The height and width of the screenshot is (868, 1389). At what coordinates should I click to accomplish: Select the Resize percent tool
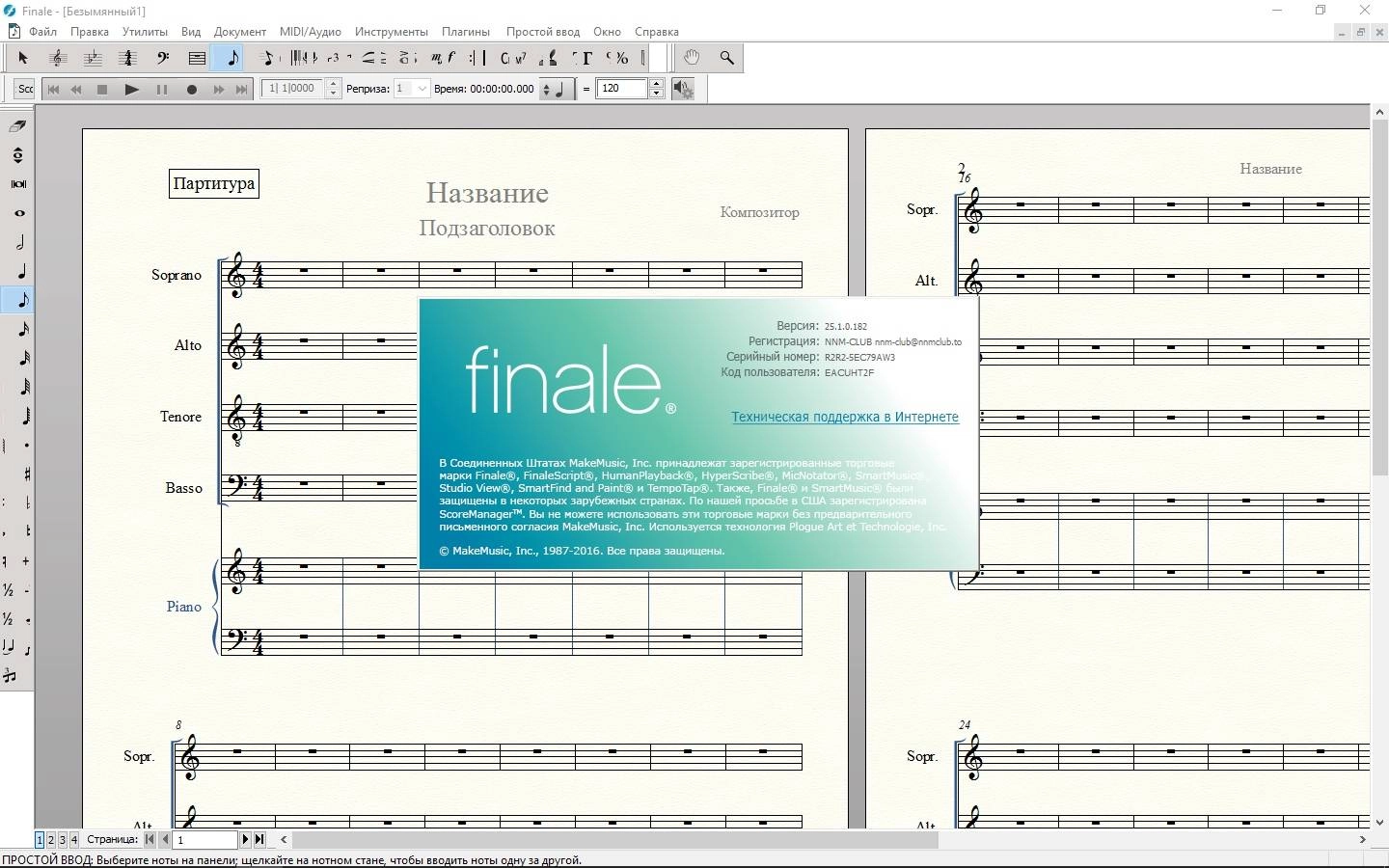tap(618, 58)
